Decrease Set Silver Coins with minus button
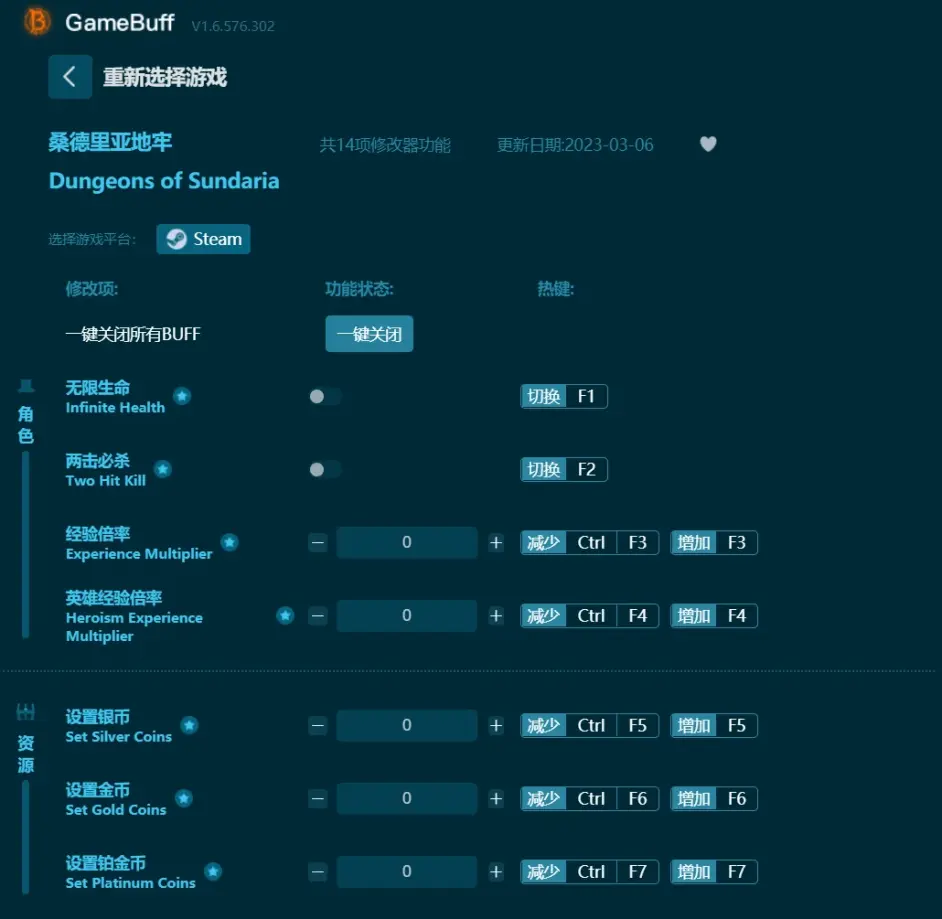This screenshot has height=919, width=942. point(318,726)
